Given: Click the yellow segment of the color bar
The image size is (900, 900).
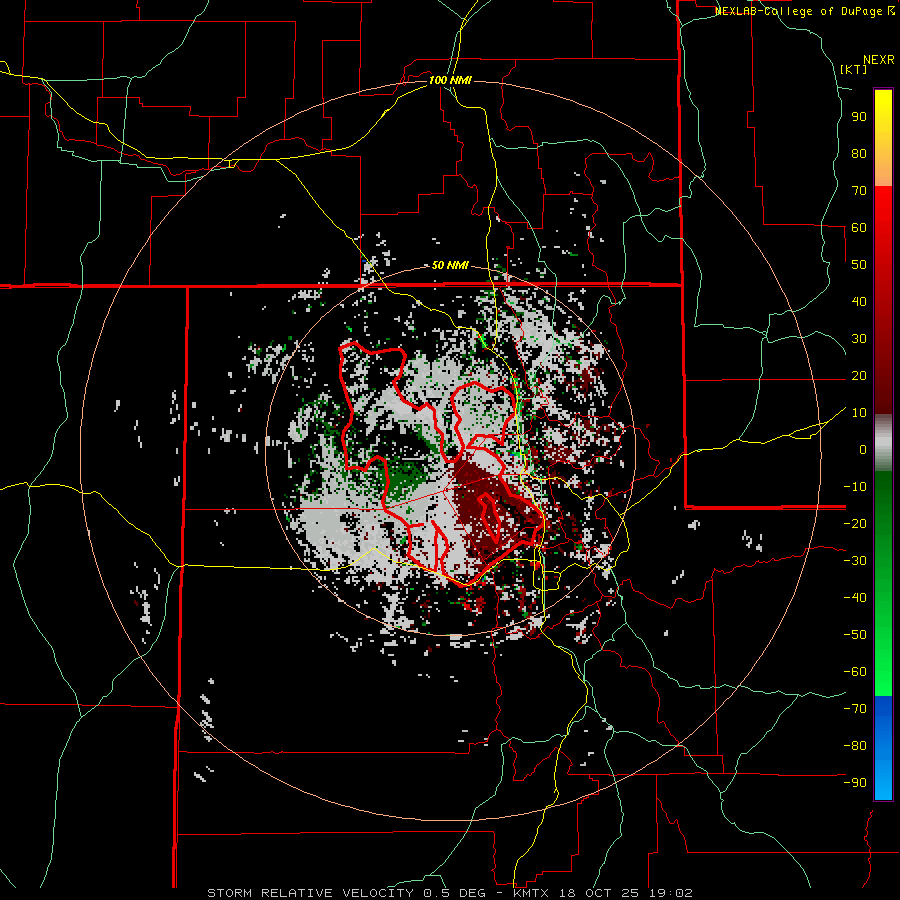Looking at the screenshot, I should pos(883,138).
